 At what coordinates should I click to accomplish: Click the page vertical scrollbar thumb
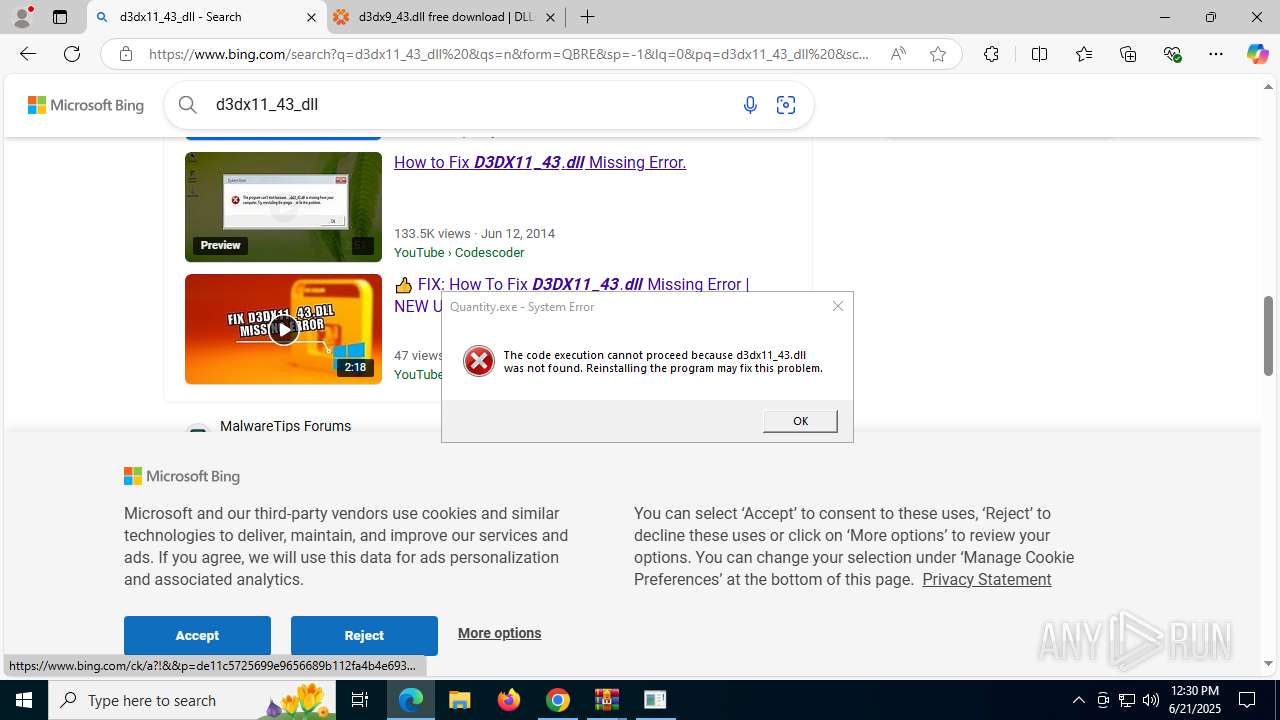pos(1269,336)
